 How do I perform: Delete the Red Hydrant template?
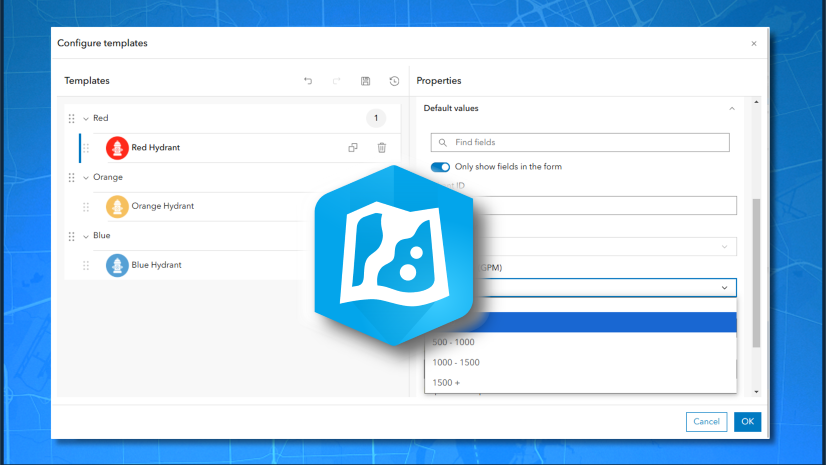[381, 147]
